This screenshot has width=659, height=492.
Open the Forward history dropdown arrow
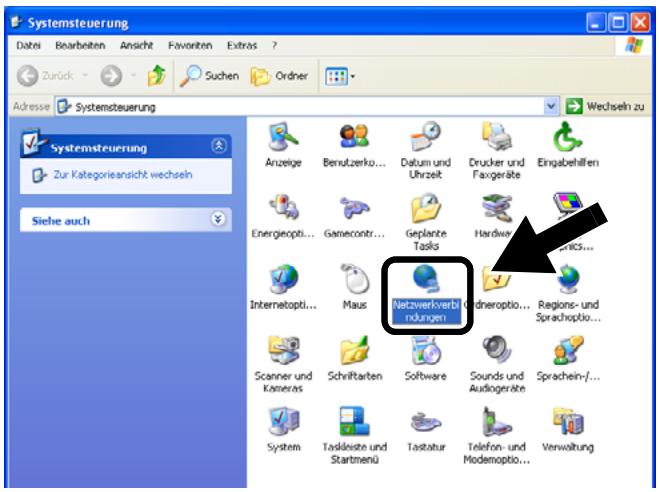click(133, 76)
